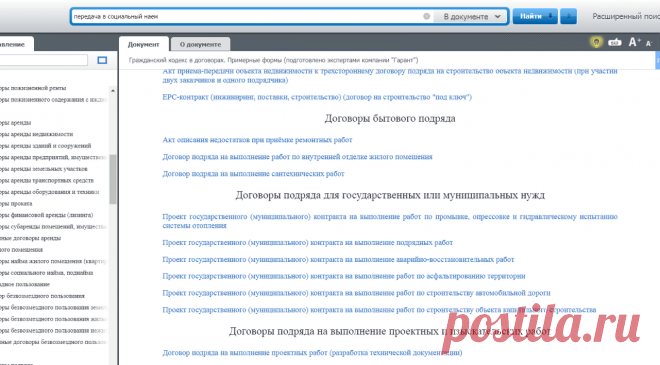The image size is (660, 365).
Task: Open the contract for 'строительству автомобильной дороги'
Action: click(356, 293)
